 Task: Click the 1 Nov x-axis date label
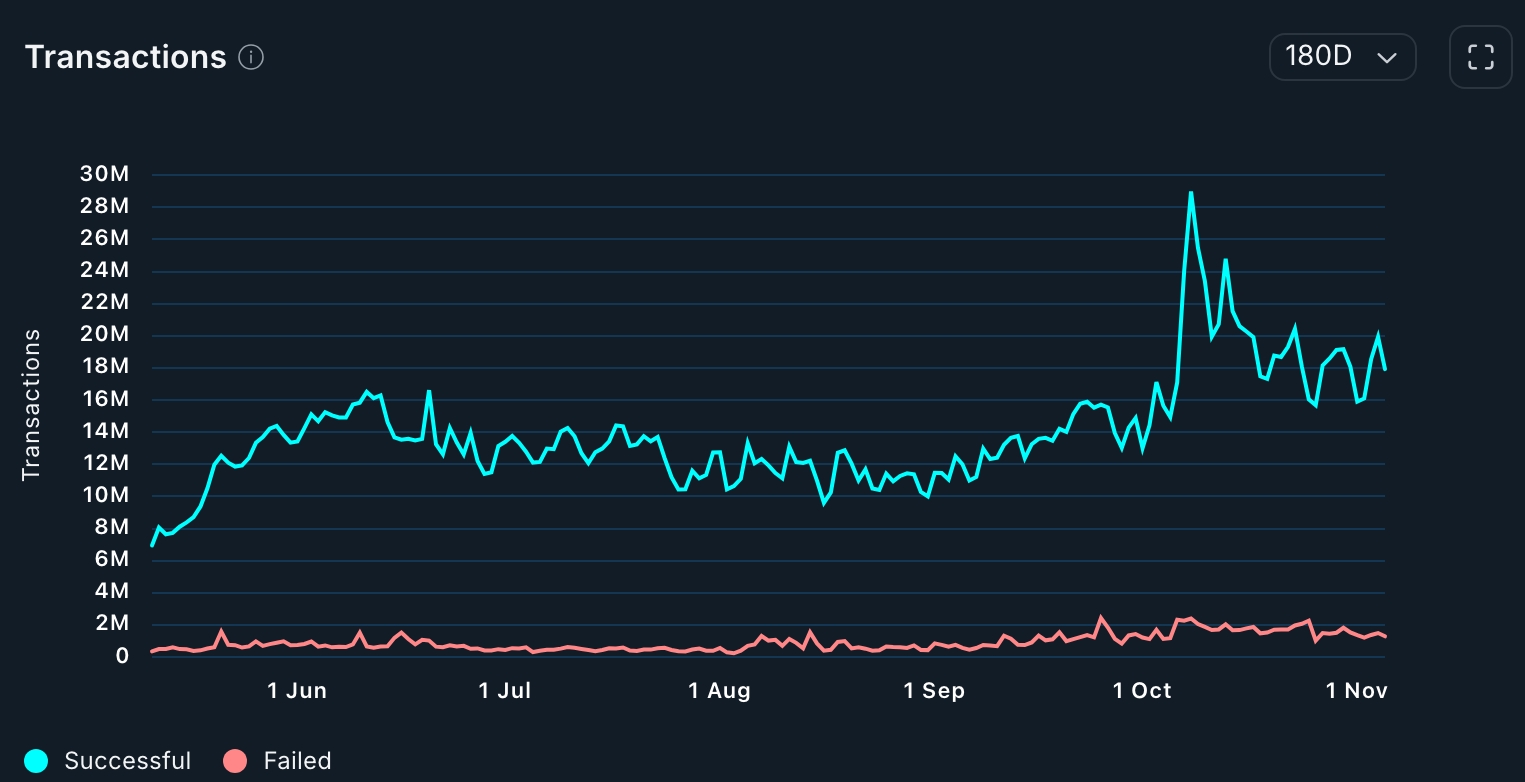(x=1357, y=691)
